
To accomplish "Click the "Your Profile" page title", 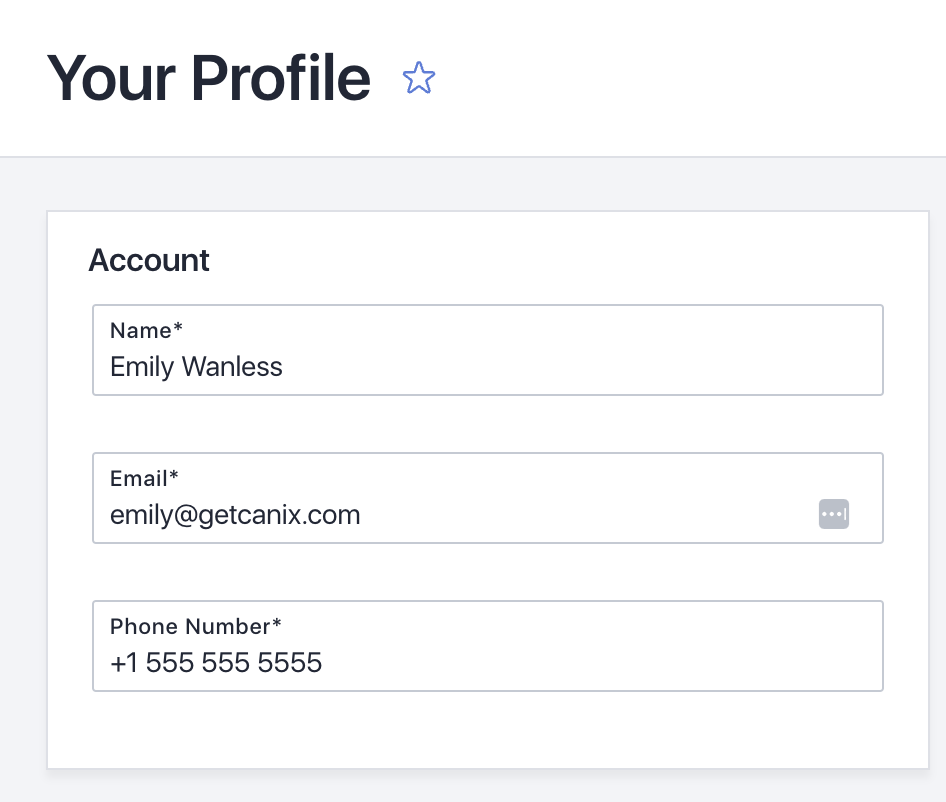I will [x=208, y=77].
